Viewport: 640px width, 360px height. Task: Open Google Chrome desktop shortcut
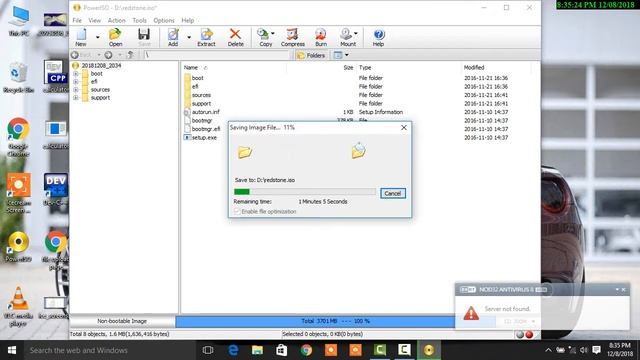point(18,137)
